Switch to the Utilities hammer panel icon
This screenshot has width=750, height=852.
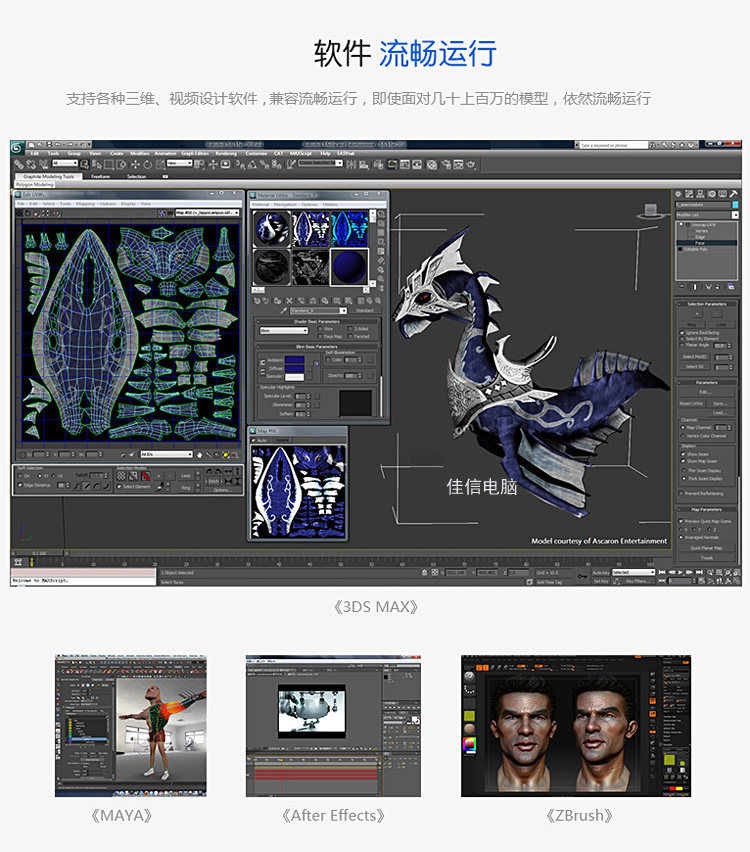point(733,194)
